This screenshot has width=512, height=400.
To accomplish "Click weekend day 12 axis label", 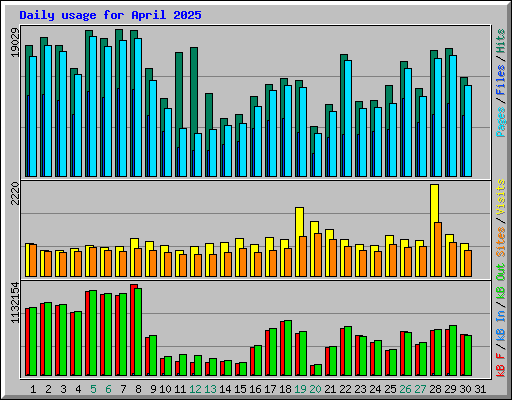I will click(195, 389).
